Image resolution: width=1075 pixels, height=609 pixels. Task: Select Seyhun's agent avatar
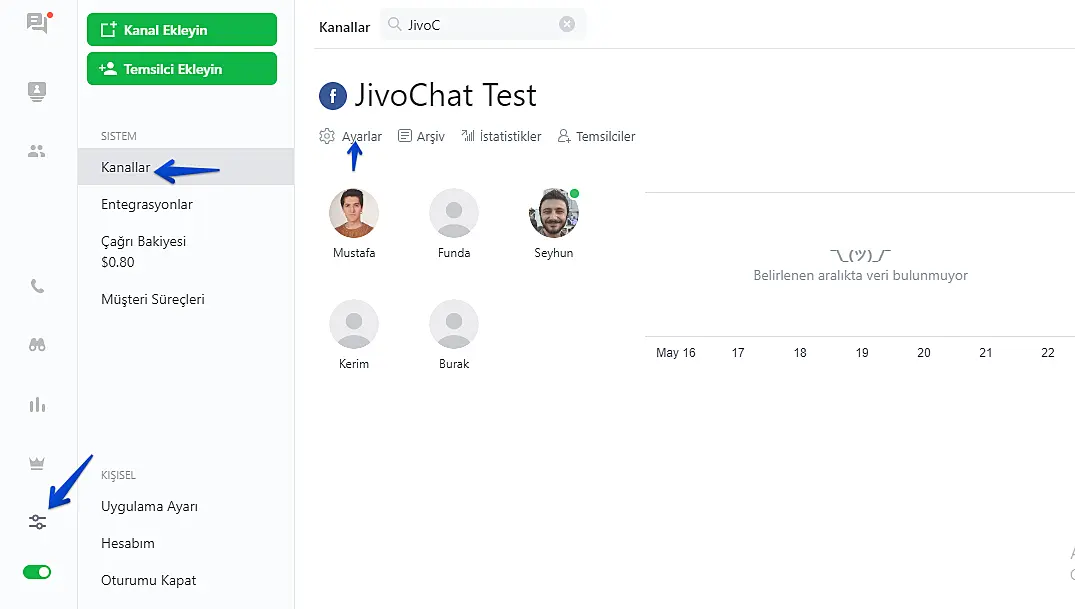click(553, 213)
